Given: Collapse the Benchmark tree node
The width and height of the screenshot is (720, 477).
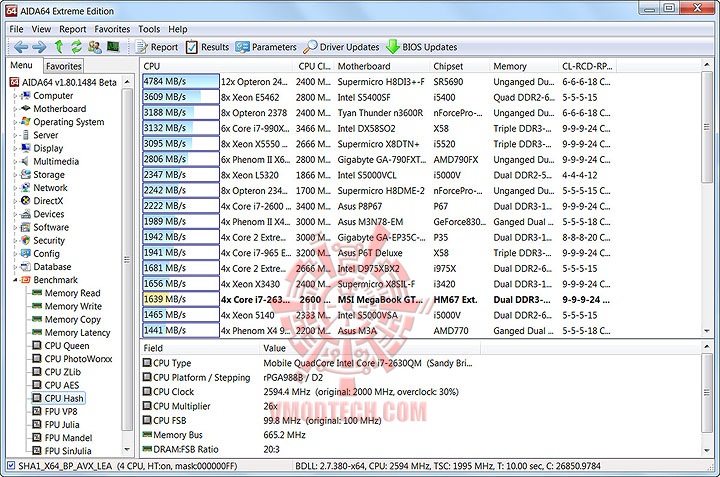Looking at the screenshot, I should pyautogui.click(x=15, y=280).
